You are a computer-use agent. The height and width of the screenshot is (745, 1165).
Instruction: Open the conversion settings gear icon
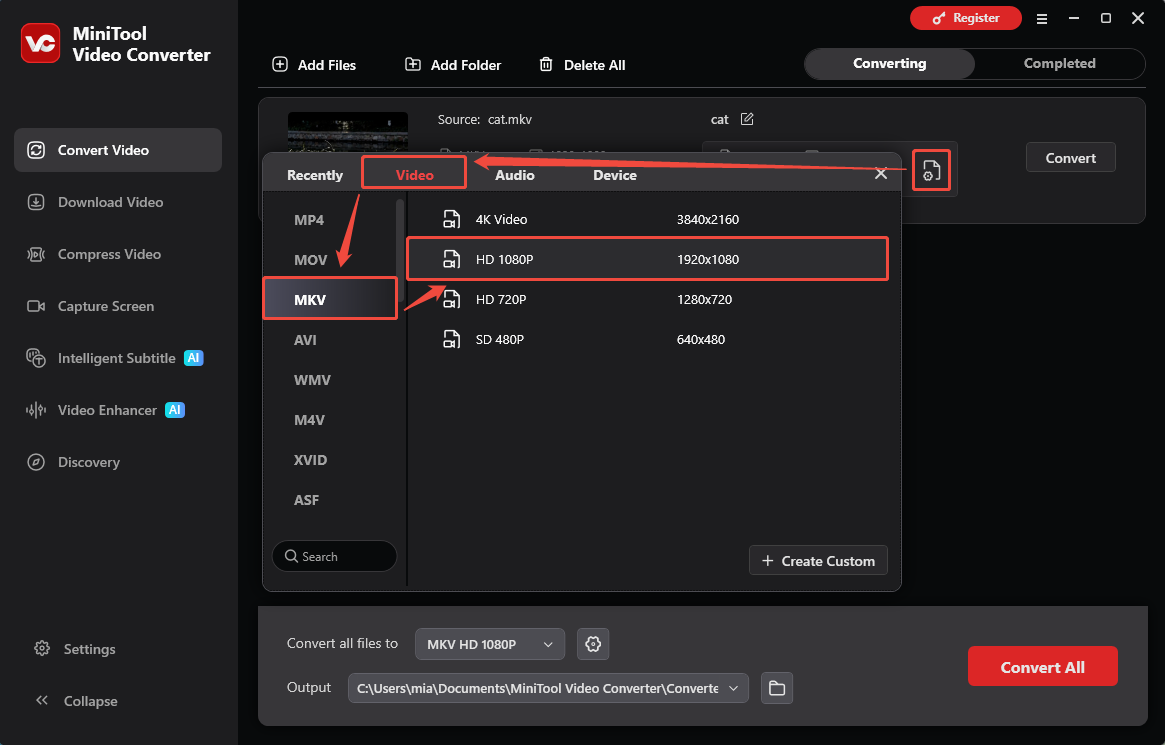[x=593, y=644]
